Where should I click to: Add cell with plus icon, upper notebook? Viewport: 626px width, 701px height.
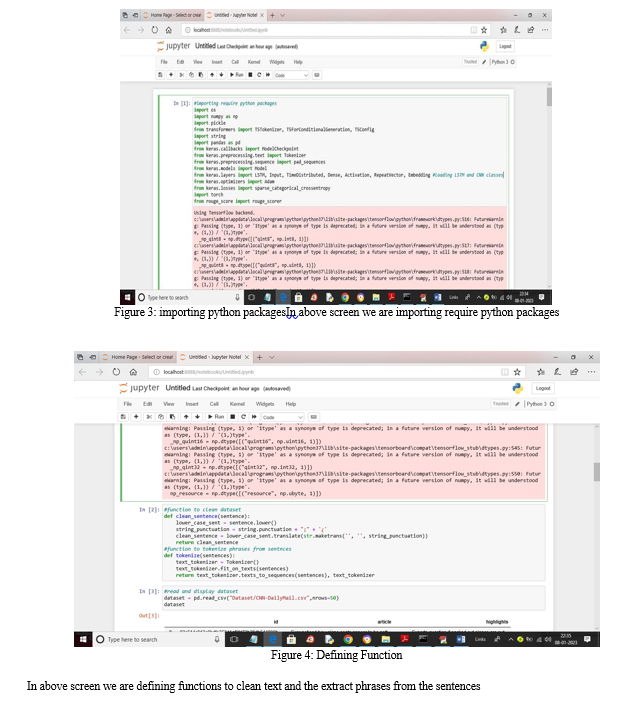[171, 75]
